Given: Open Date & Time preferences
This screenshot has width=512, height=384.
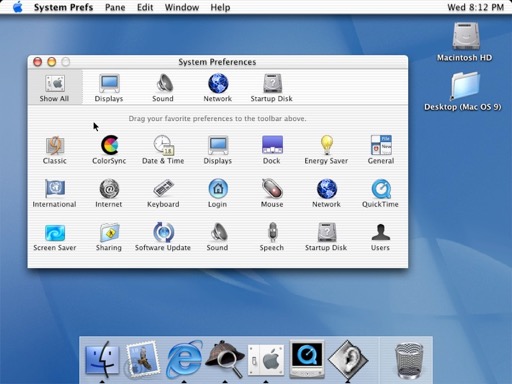Looking at the screenshot, I should (163, 150).
